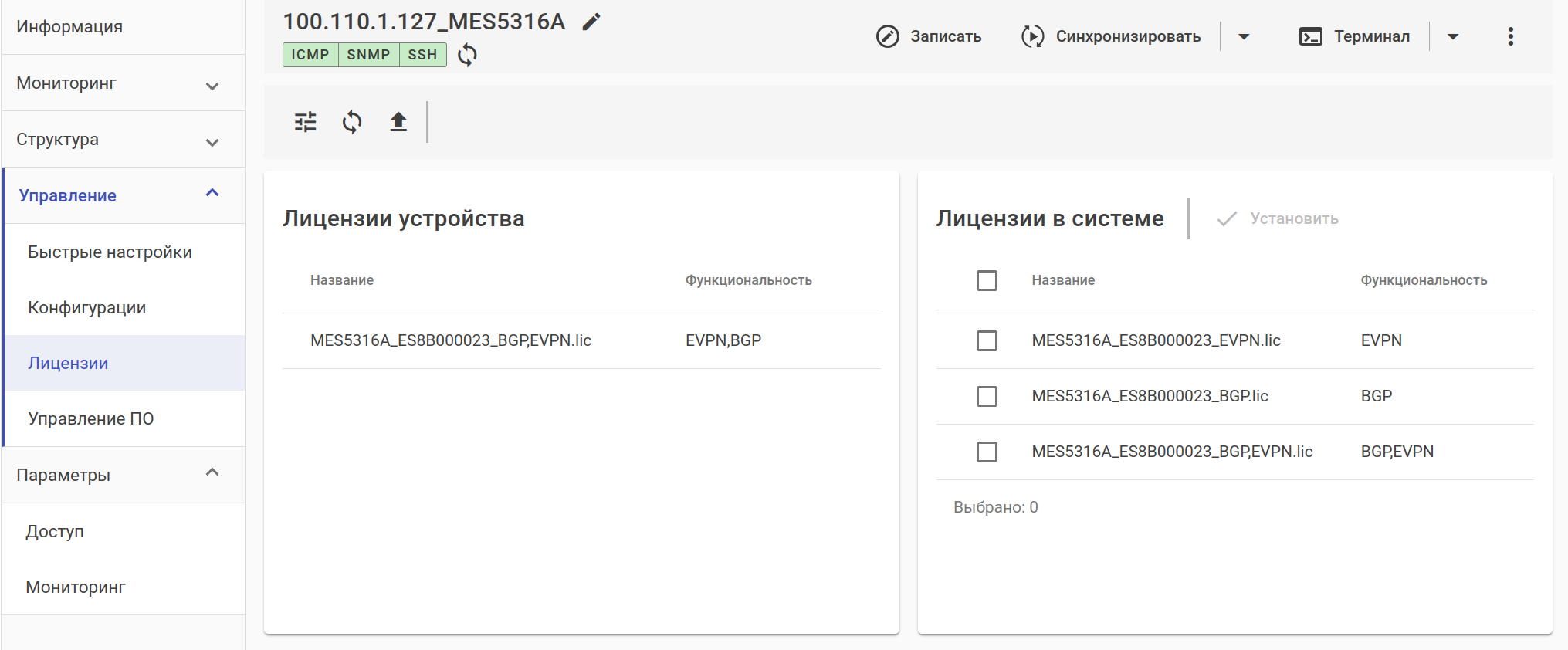
Task: Open the Терминал terminal button
Action: click(x=1355, y=36)
